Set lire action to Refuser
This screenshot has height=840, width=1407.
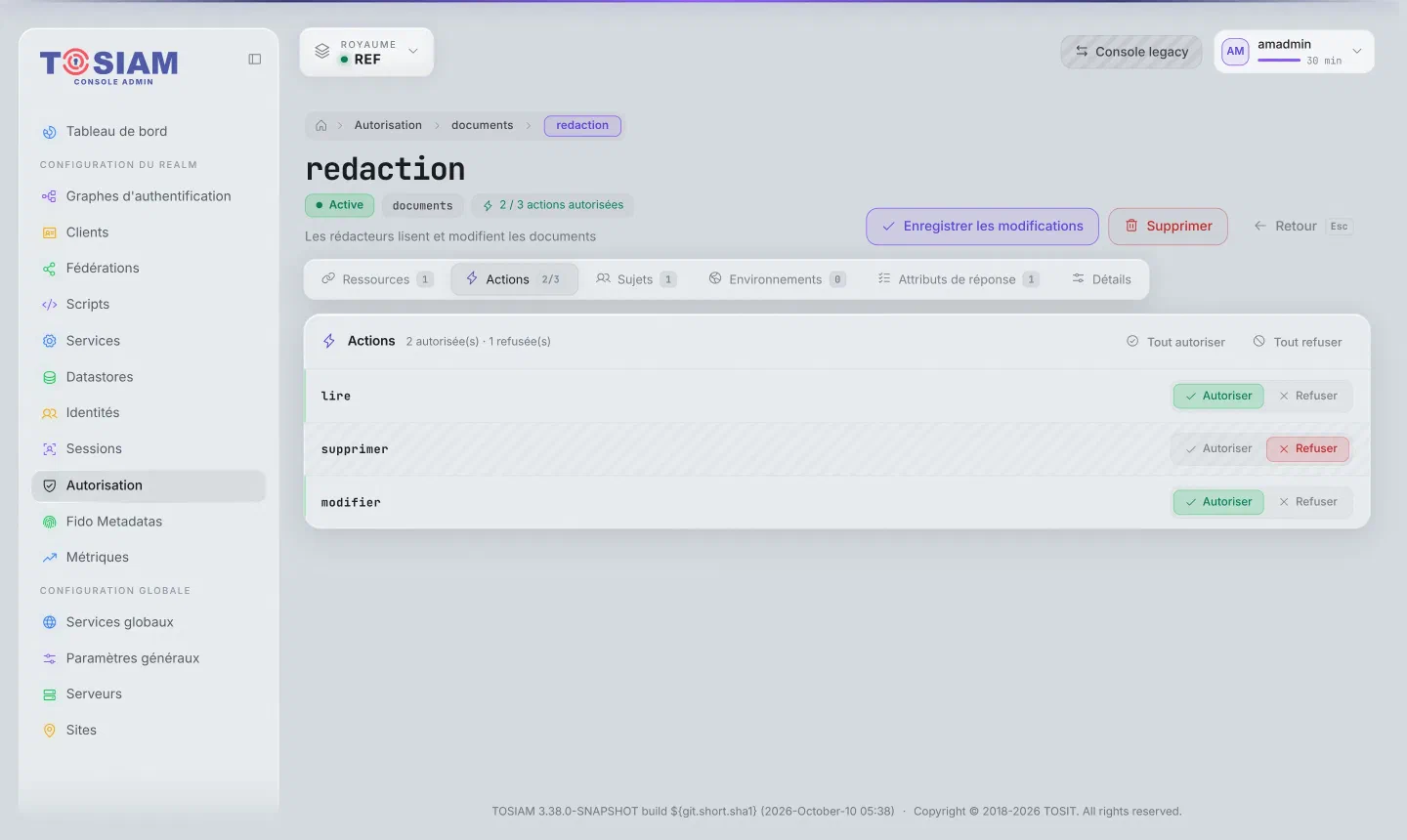coord(1308,396)
